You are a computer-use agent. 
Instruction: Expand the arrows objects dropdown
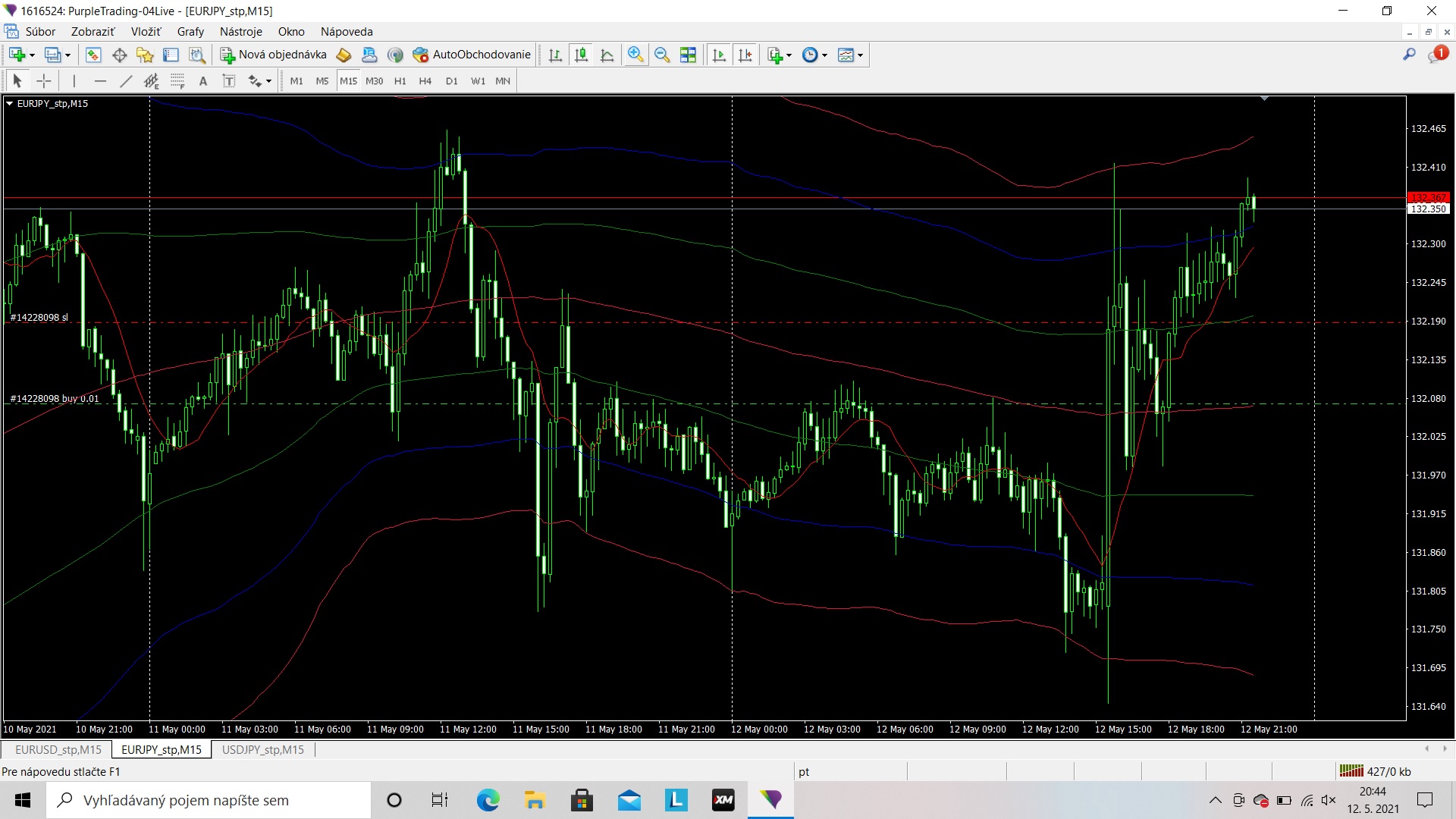[x=269, y=81]
